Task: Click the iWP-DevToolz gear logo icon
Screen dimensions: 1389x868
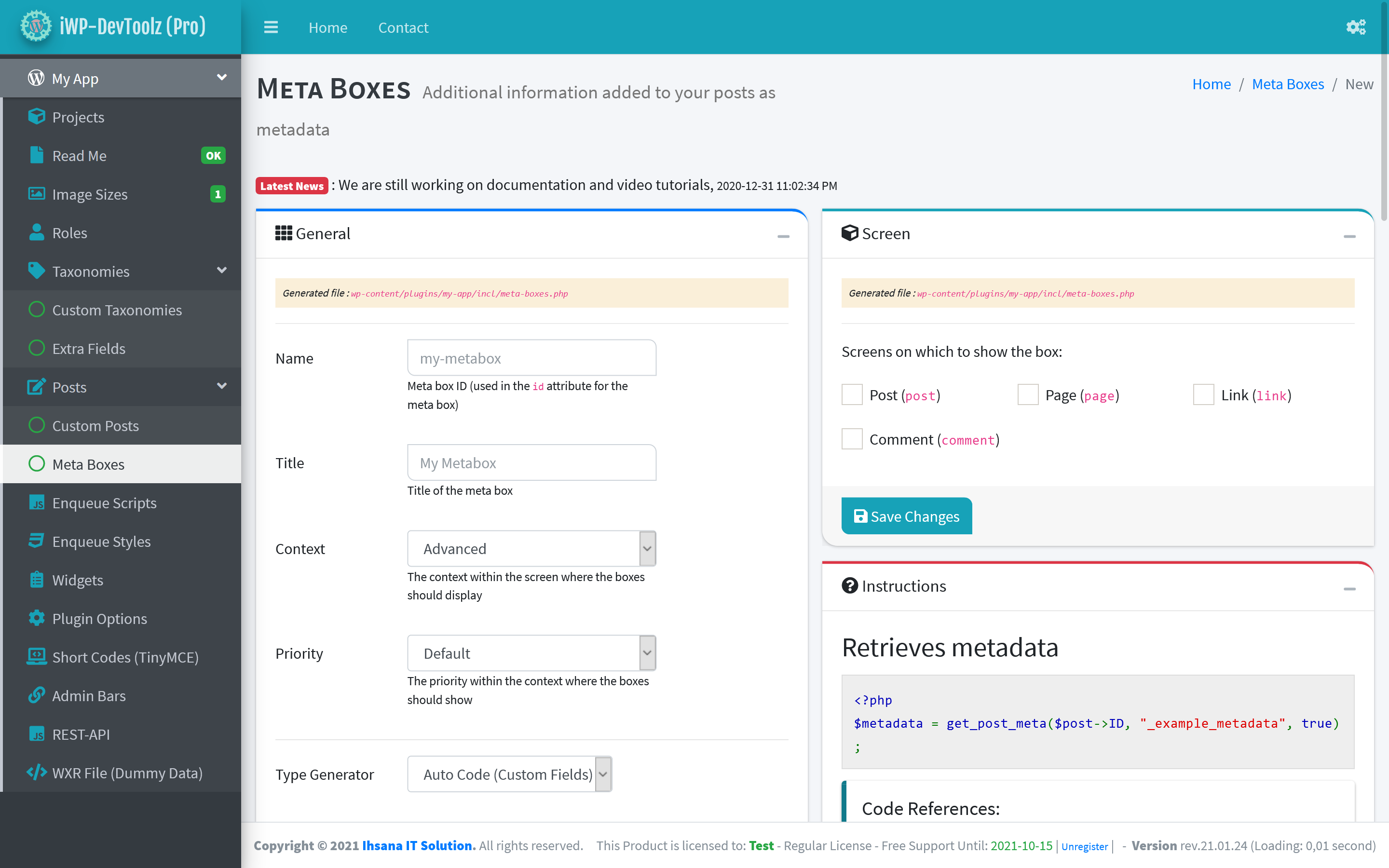Action: click(x=36, y=26)
